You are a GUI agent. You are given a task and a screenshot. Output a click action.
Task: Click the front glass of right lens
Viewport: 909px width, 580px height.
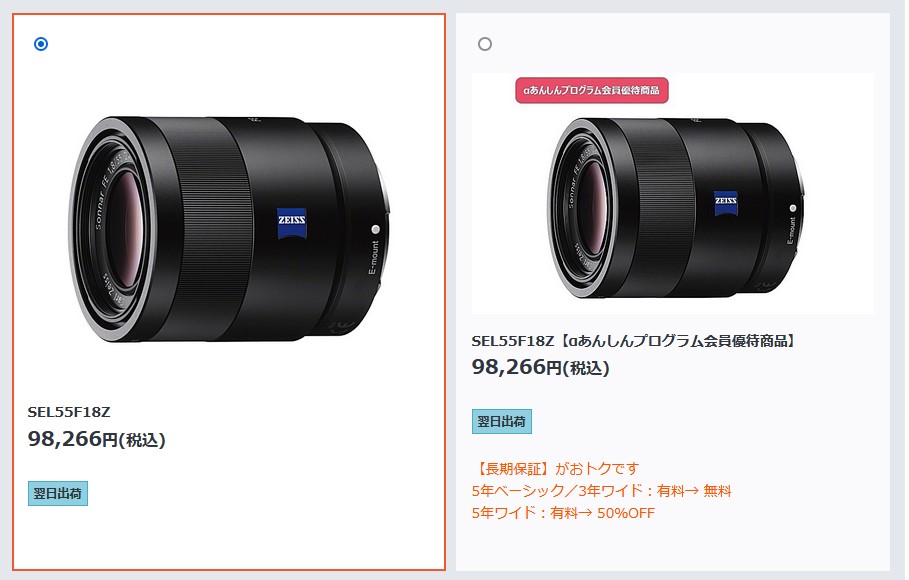[592, 206]
